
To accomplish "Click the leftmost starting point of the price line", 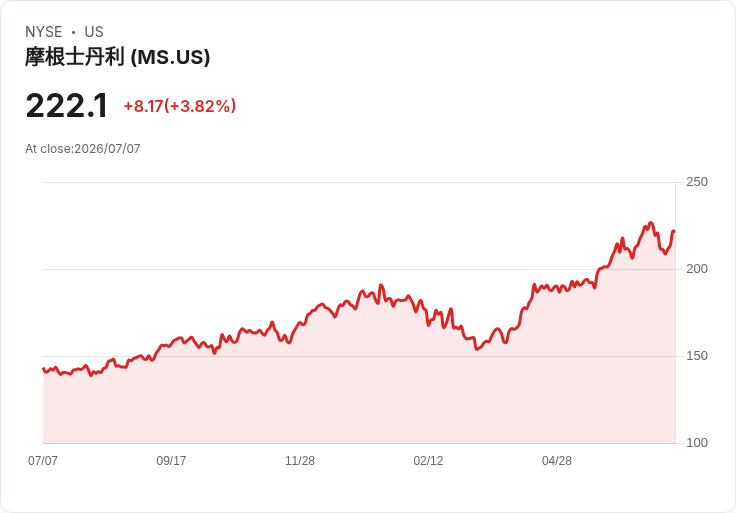I will [43, 369].
